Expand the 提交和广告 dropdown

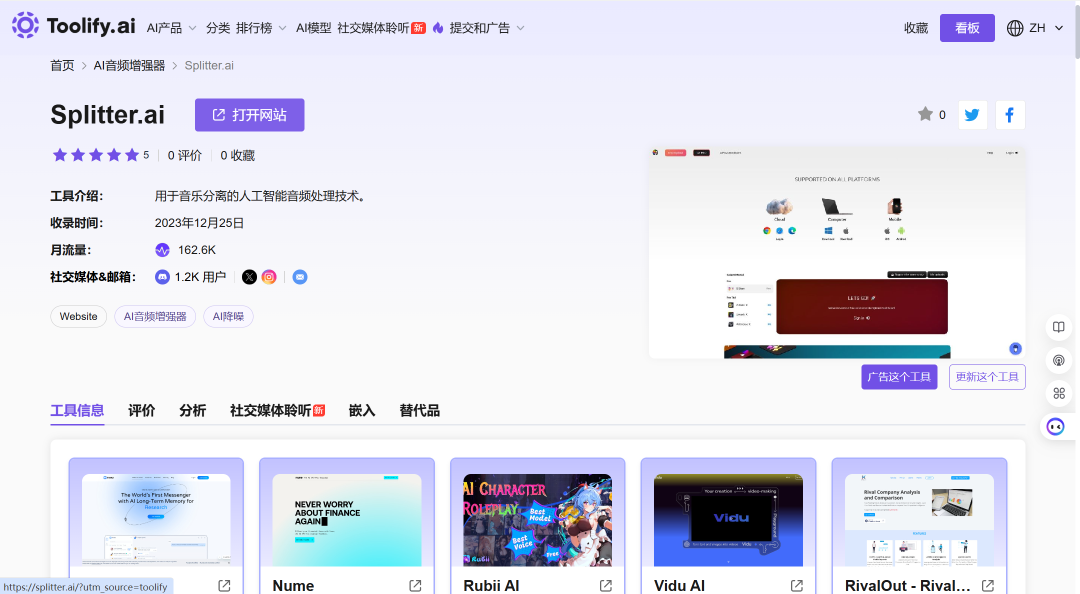[x=487, y=28]
